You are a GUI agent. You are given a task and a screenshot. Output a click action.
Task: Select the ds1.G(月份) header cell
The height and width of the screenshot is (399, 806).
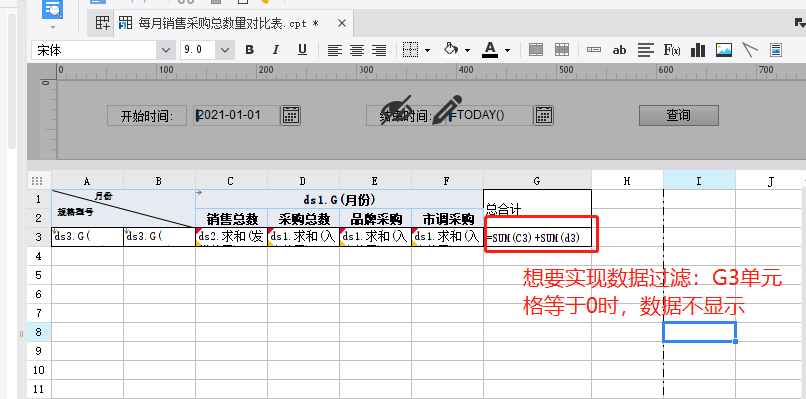(x=339, y=199)
